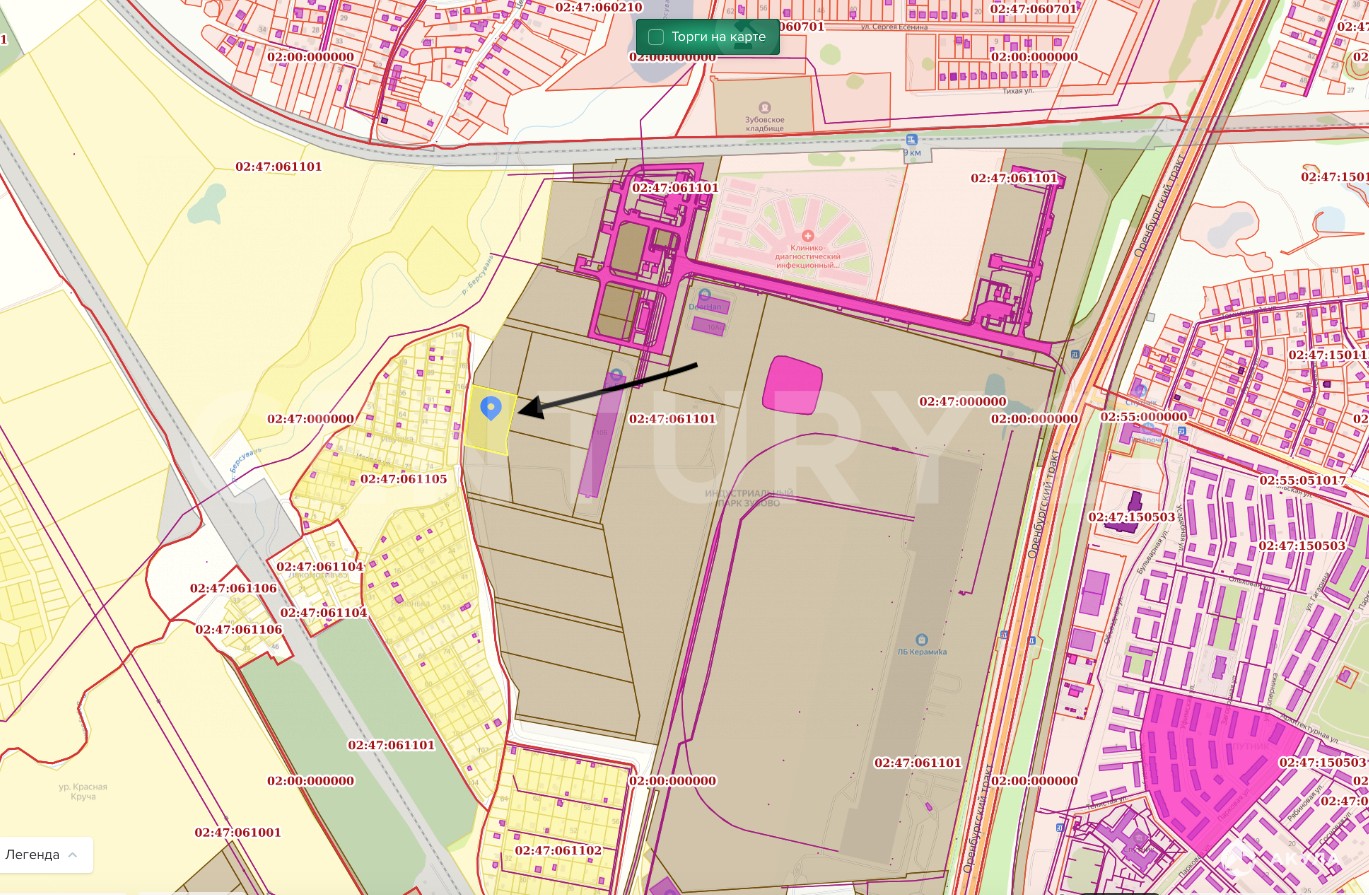Click the bright magenta rounded parcel
Screen dimensions: 1369x895
coord(792,383)
